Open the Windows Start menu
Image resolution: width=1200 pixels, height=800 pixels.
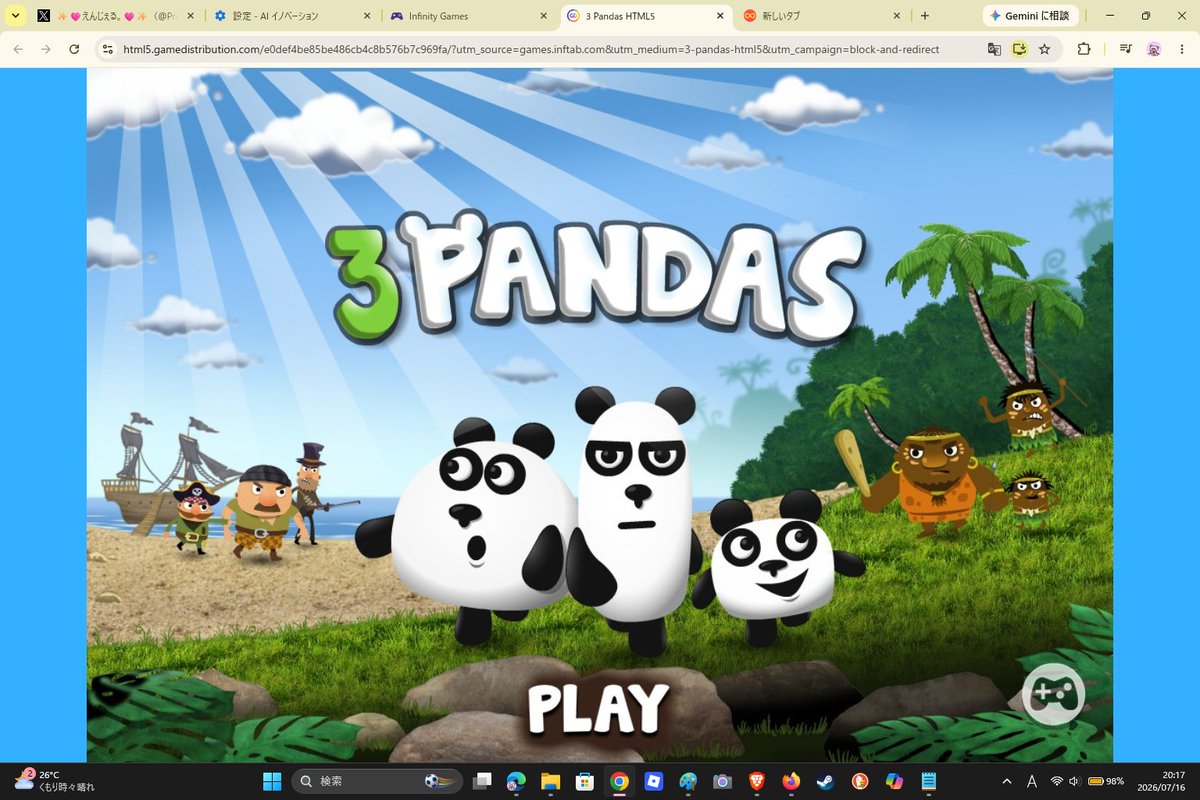point(271,781)
